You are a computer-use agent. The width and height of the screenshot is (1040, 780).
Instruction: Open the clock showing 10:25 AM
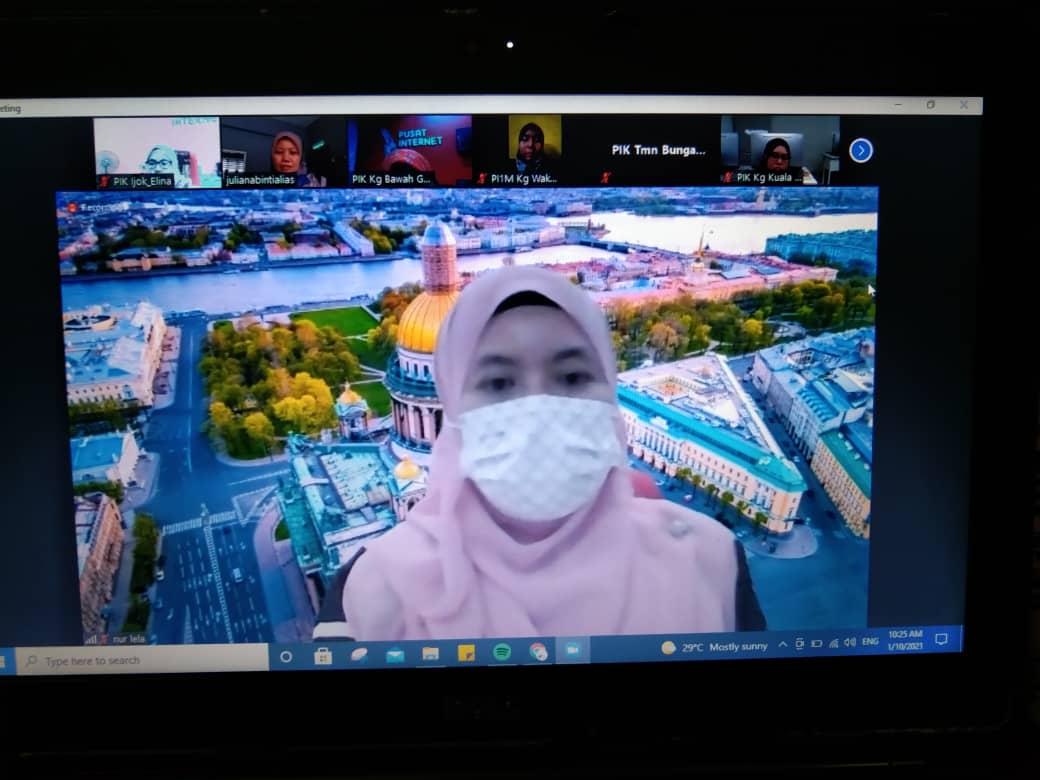click(x=904, y=640)
